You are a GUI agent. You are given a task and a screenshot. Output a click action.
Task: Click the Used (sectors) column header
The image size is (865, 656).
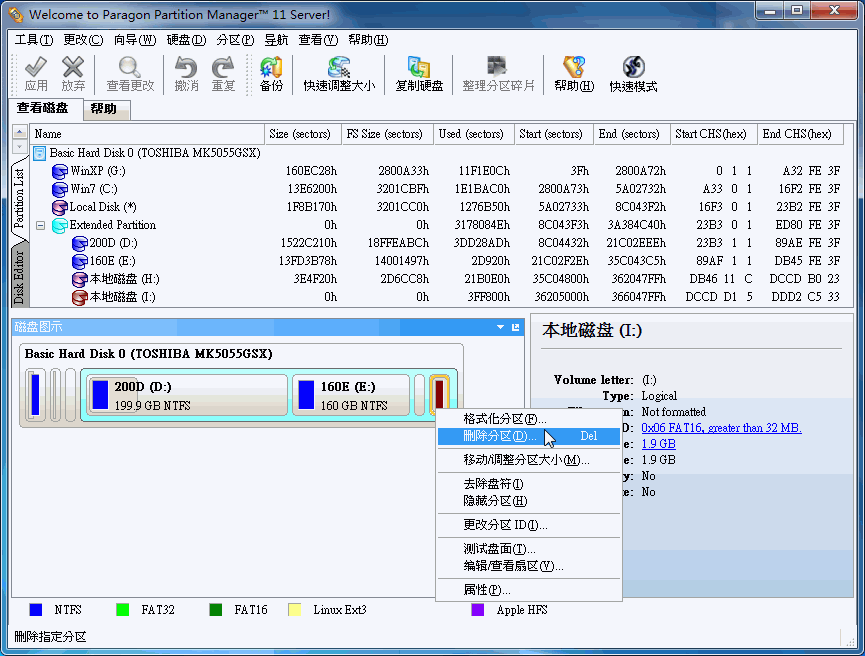tap(474, 134)
